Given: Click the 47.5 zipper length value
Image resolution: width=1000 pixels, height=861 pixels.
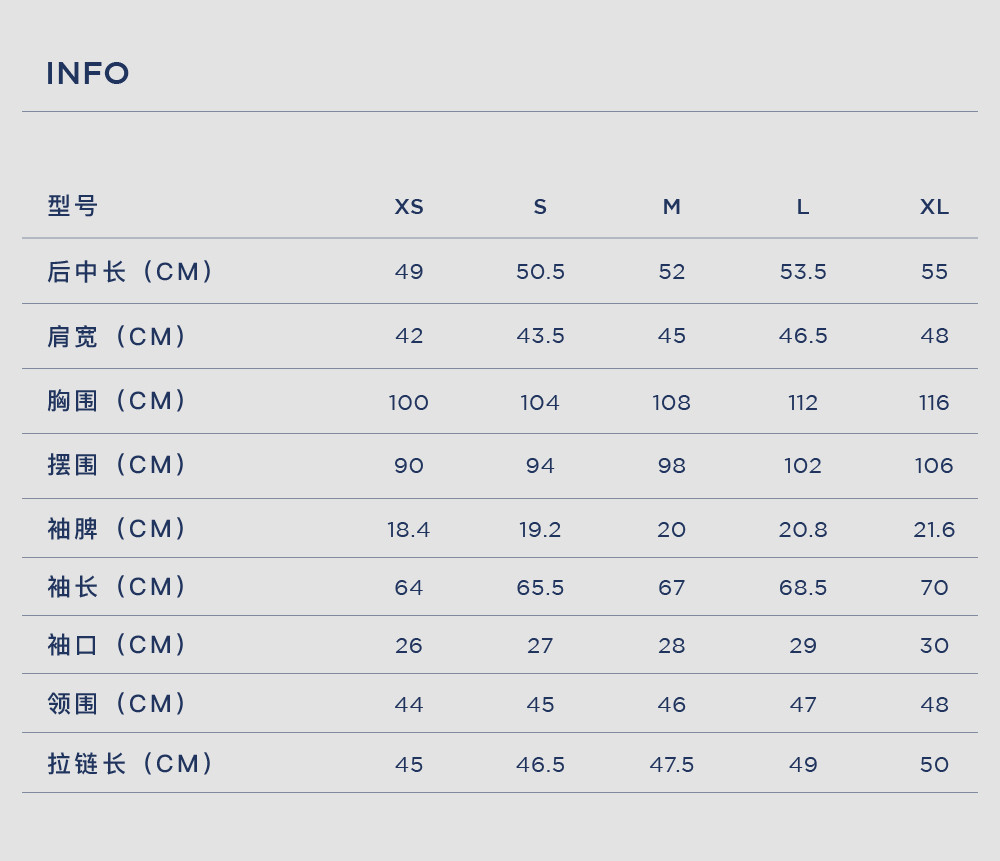Looking at the screenshot, I should click(x=672, y=764).
